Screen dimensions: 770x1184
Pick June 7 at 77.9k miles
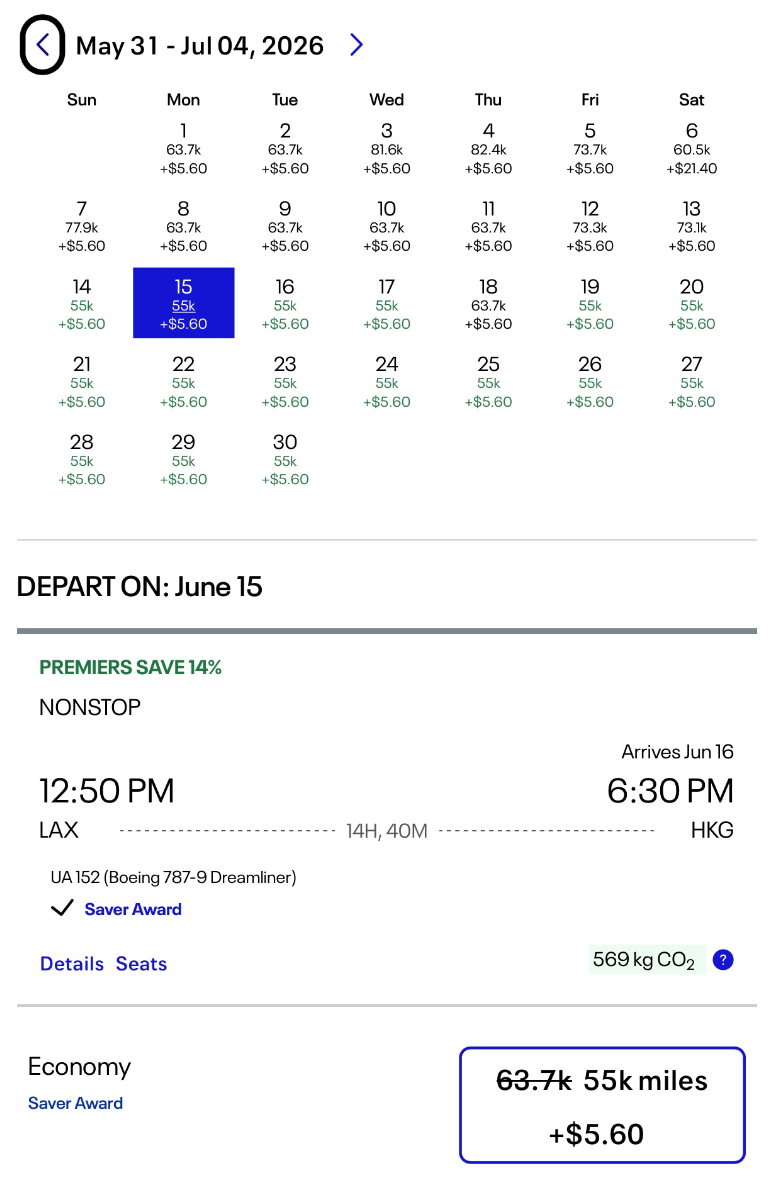point(82,227)
